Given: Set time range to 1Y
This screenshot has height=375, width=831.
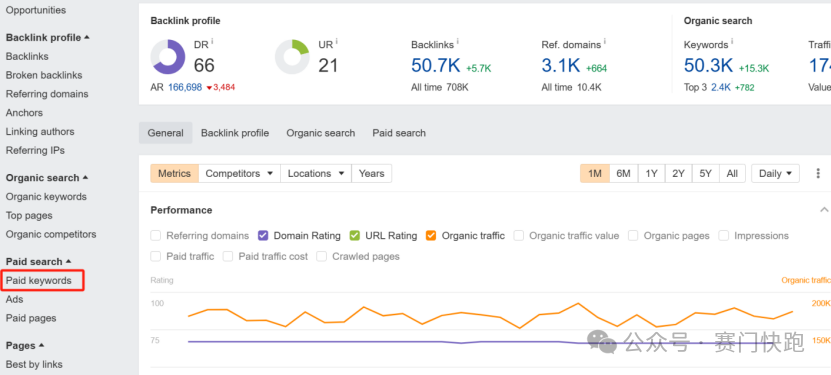Looking at the screenshot, I should pos(651,173).
